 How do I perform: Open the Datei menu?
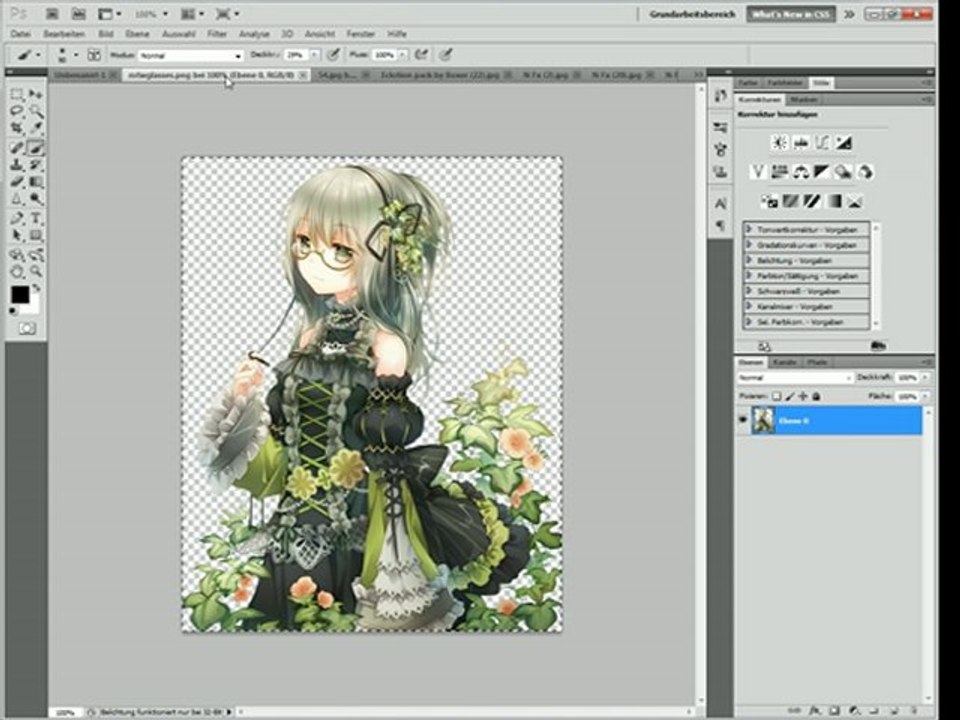pyautogui.click(x=20, y=34)
